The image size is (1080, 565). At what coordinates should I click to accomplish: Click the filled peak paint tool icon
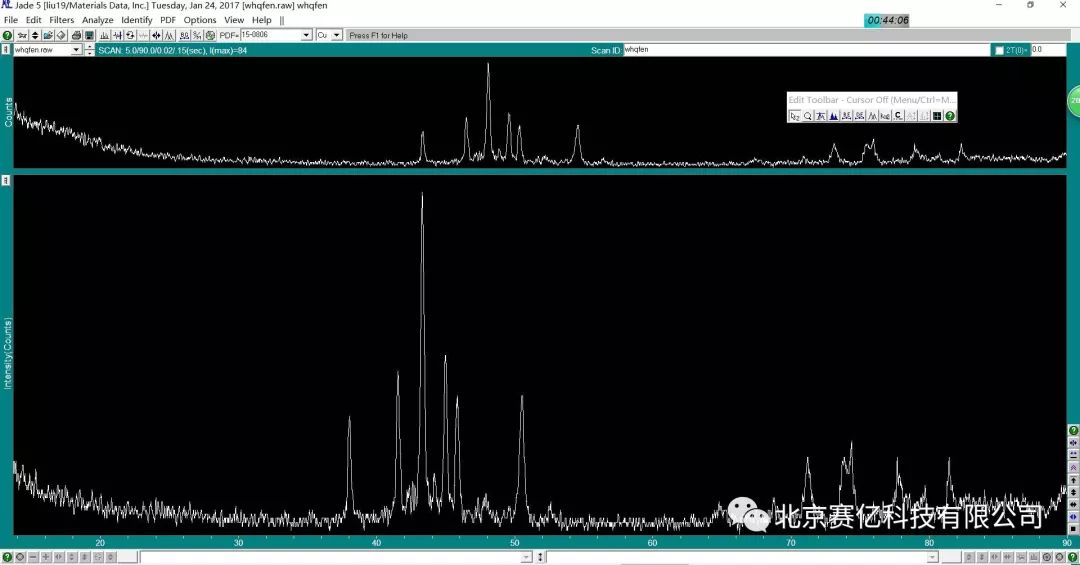click(833, 116)
